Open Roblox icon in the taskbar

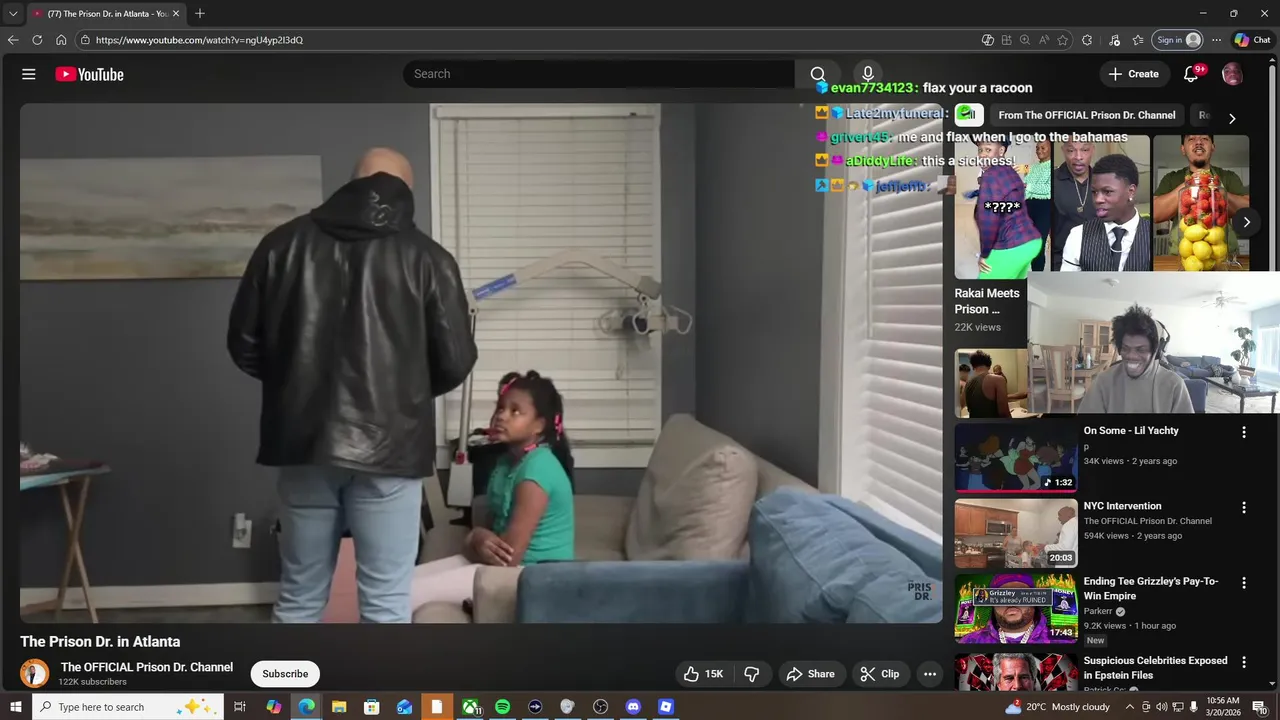coord(666,707)
